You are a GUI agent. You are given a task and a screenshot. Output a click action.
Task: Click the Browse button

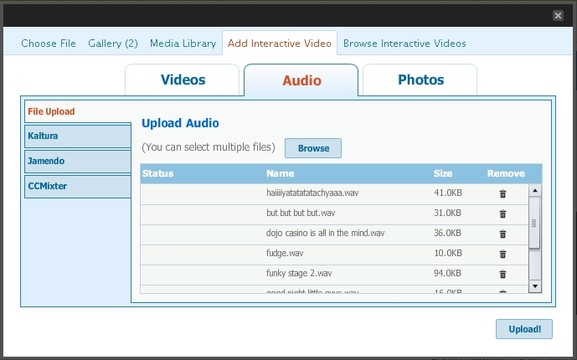pyautogui.click(x=313, y=148)
